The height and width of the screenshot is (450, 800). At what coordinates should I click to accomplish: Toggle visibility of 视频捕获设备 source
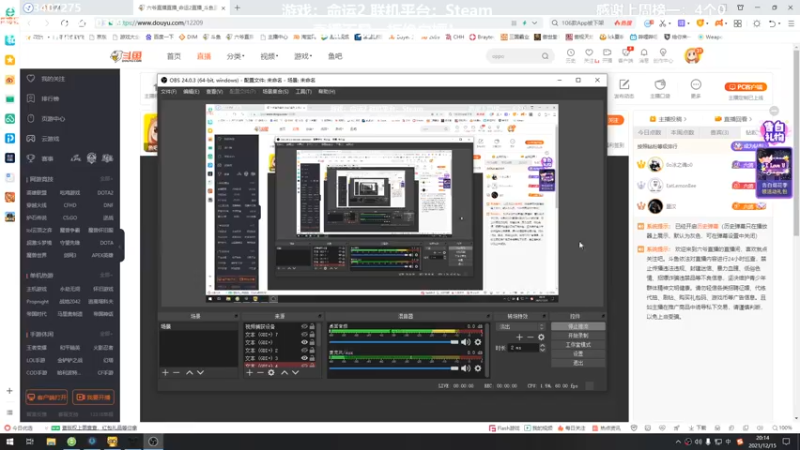[304, 327]
